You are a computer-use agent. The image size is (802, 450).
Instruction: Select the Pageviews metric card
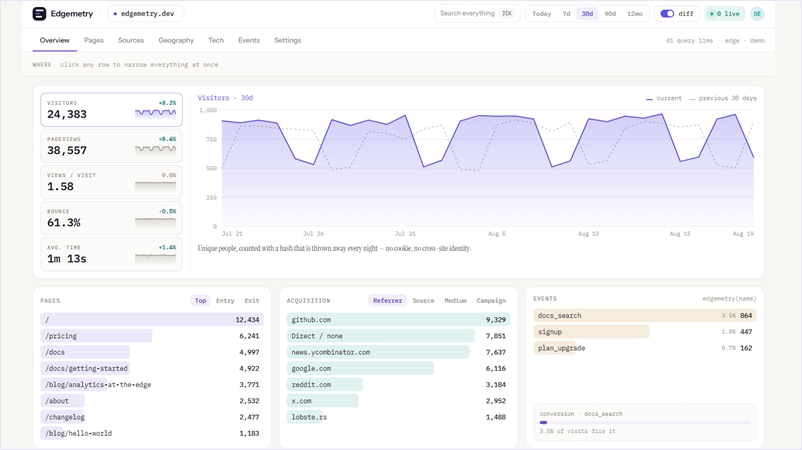112,146
